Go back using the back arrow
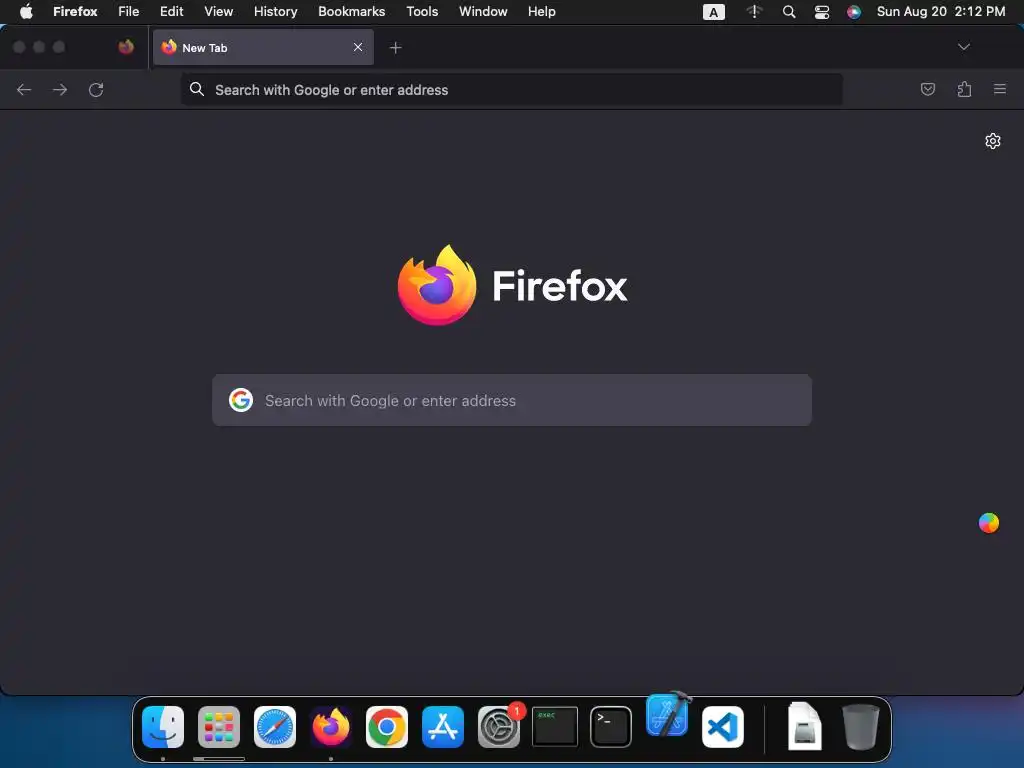The image size is (1024, 768). coord(24,89)
